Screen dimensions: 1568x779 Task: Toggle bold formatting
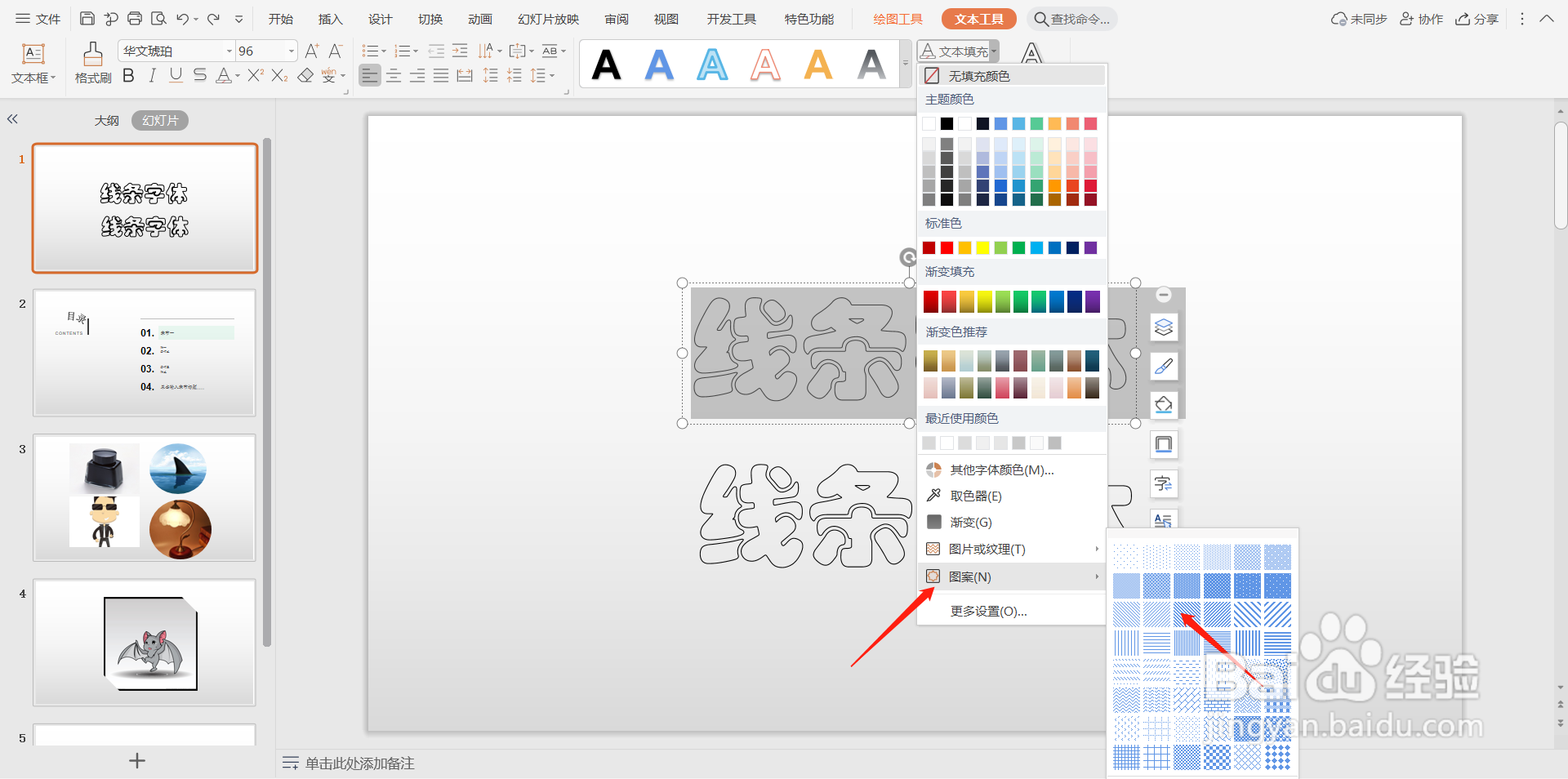[x=128, y=76]
